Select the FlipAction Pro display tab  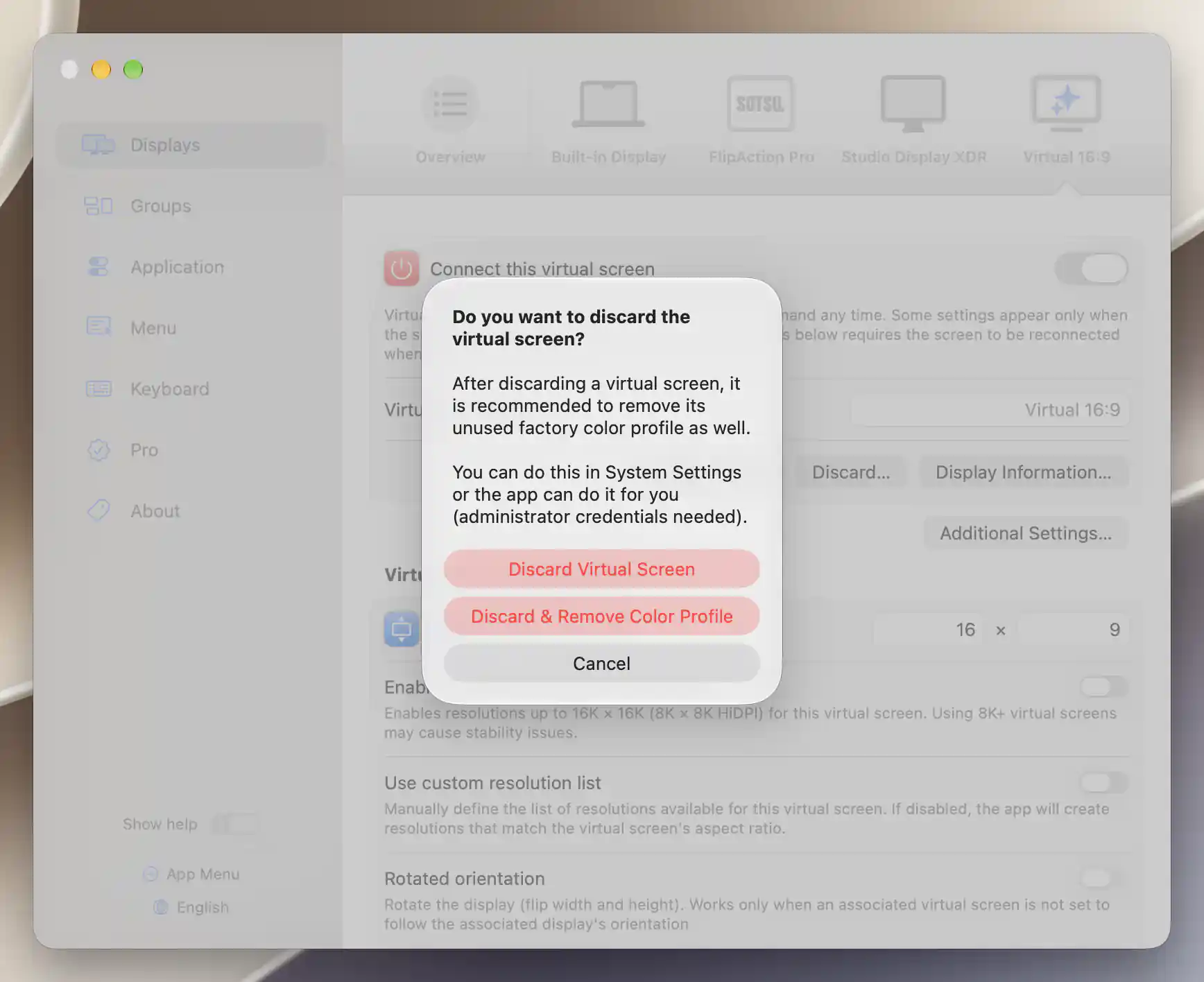(x=761, y=120)
